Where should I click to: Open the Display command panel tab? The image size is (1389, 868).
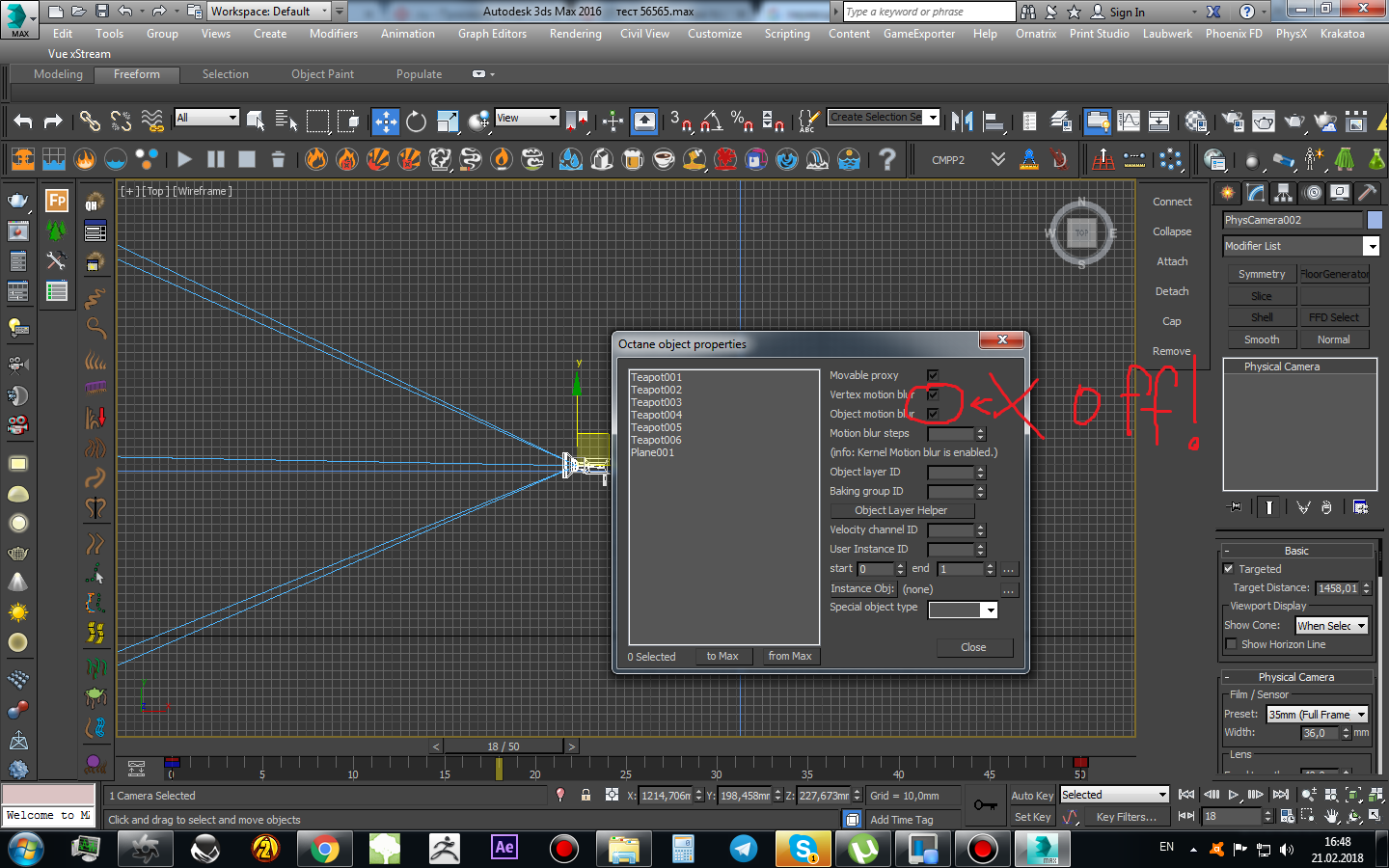pos(1340,193)
